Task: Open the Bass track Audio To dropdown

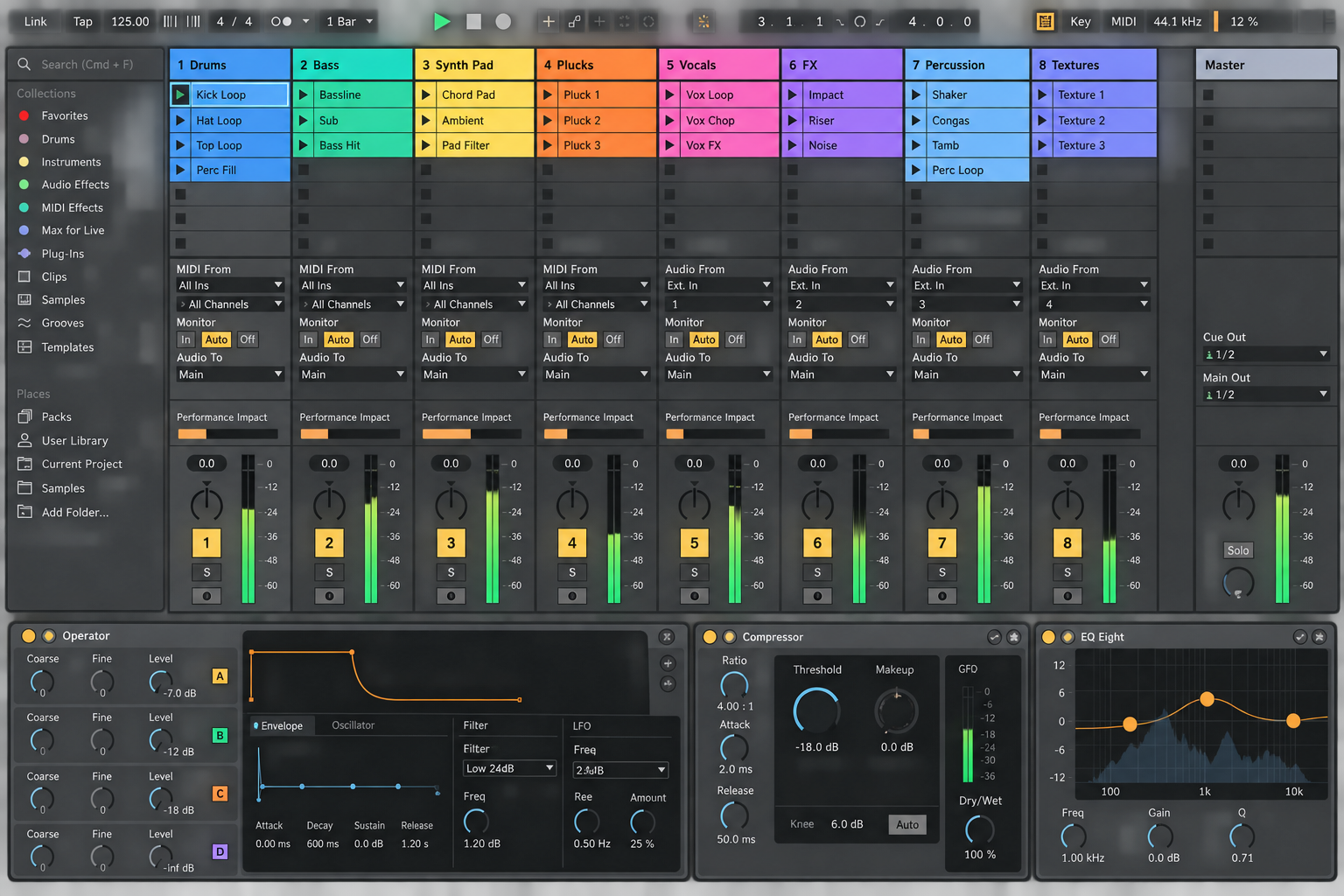Action: 353,374
